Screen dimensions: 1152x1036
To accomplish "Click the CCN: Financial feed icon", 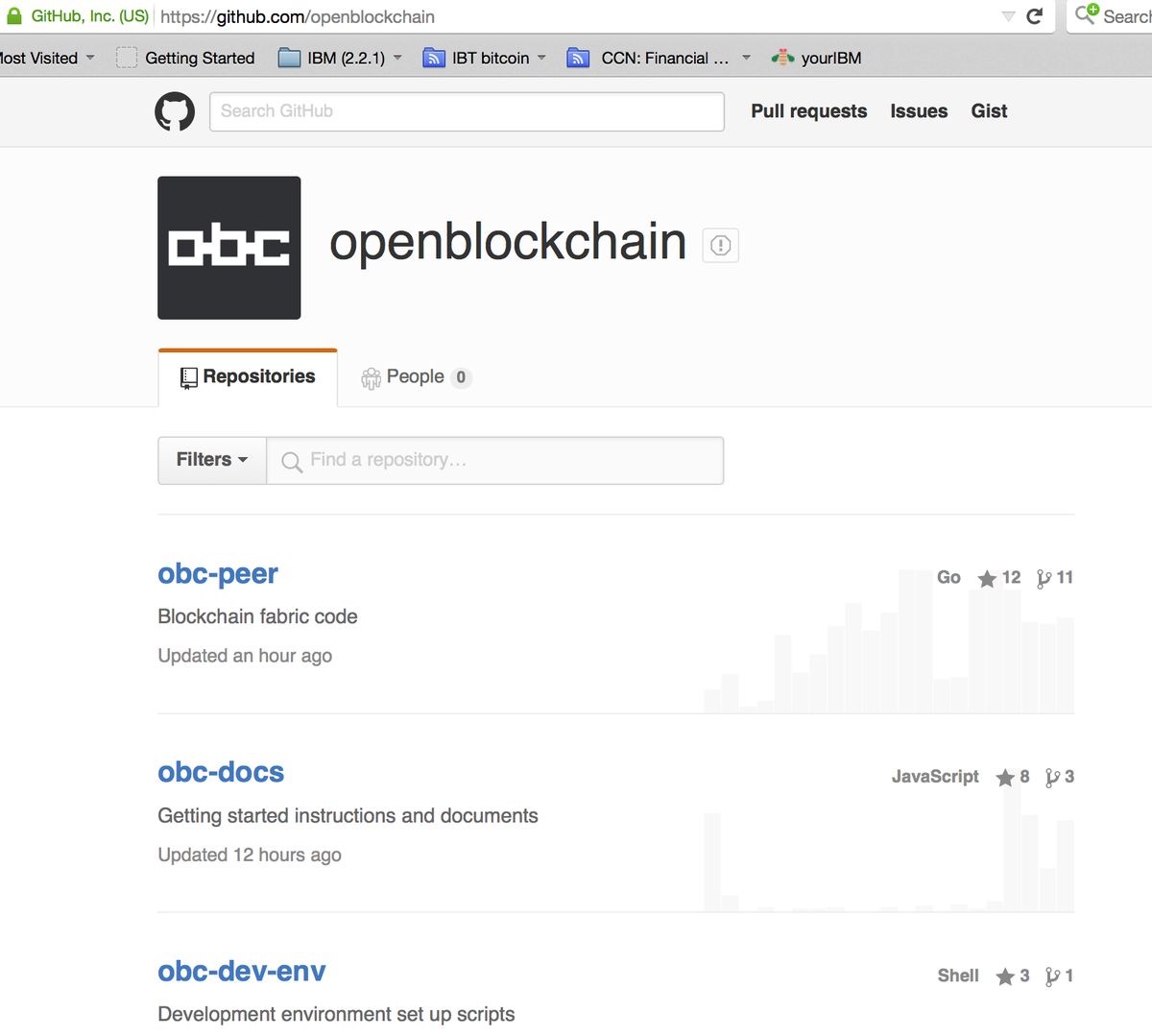I will point(578,58).
